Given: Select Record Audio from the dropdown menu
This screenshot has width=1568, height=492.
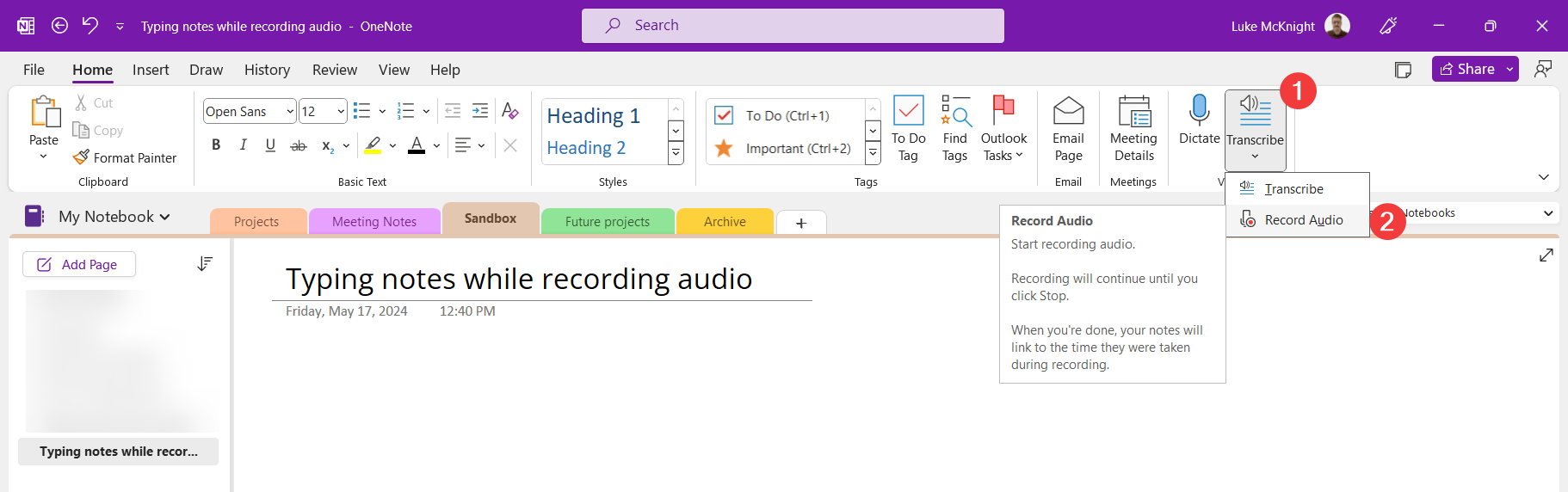Looking at the screenshot, I should coord(1297,220).
